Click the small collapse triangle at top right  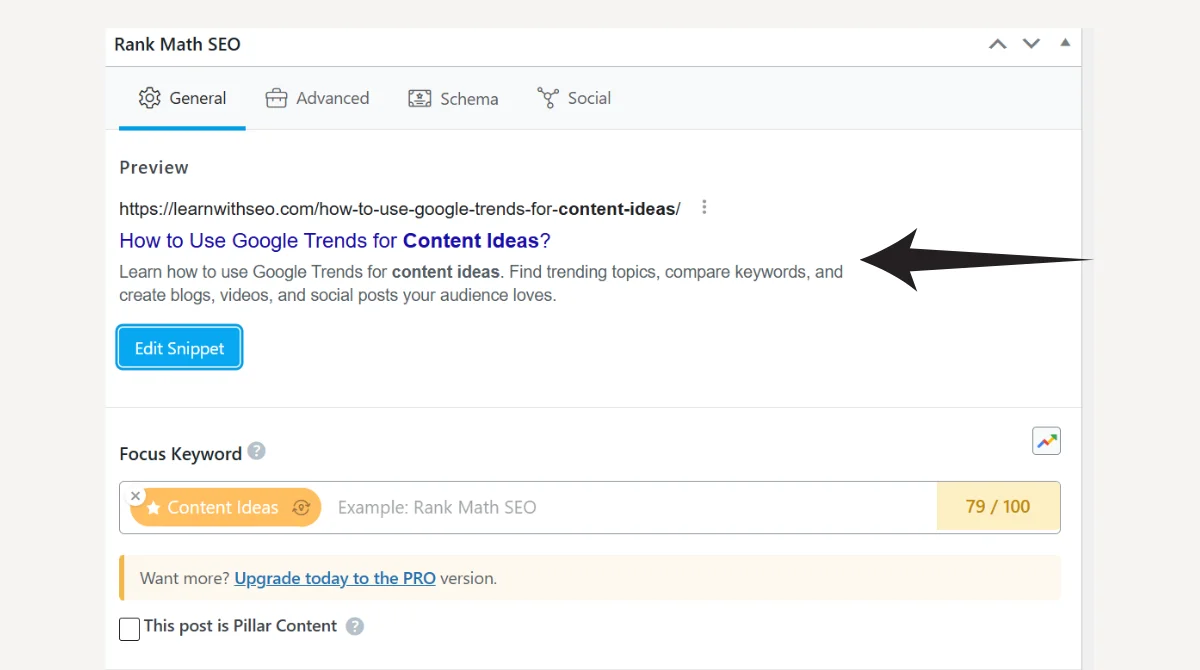[1064, 44]
